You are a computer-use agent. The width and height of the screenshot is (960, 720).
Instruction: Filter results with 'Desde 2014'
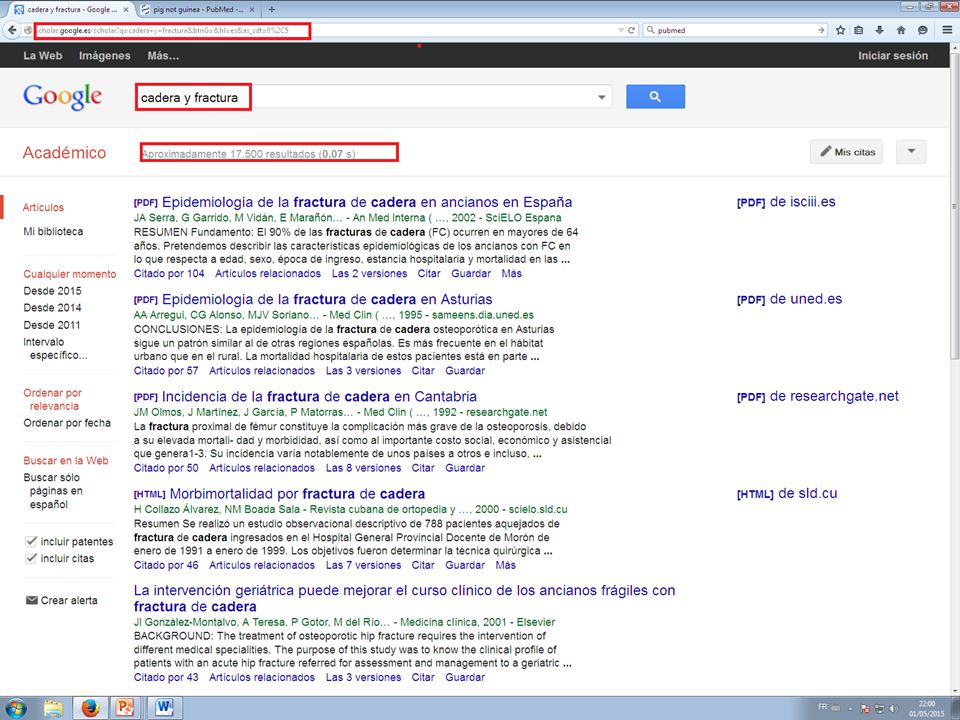[52, 307]
